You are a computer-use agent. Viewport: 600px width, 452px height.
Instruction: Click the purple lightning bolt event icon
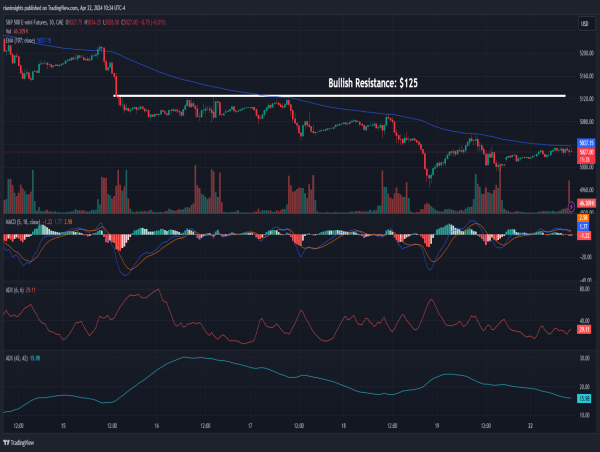point(571,207)
